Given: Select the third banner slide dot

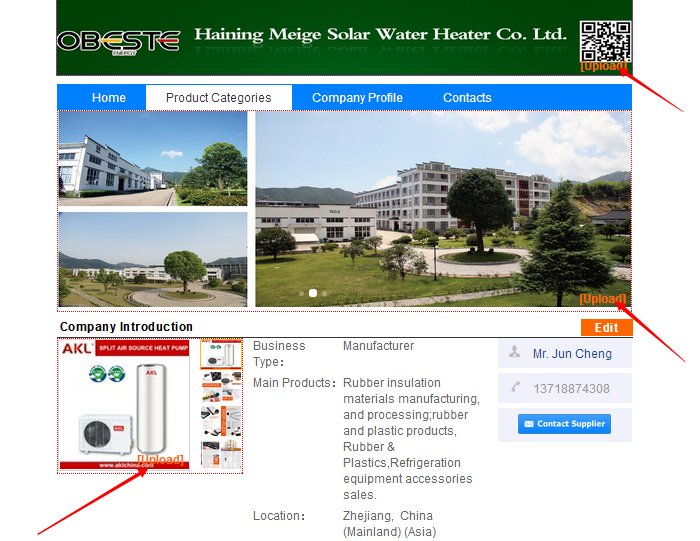Looking at the screenshot, I should [x=325, y=293].
